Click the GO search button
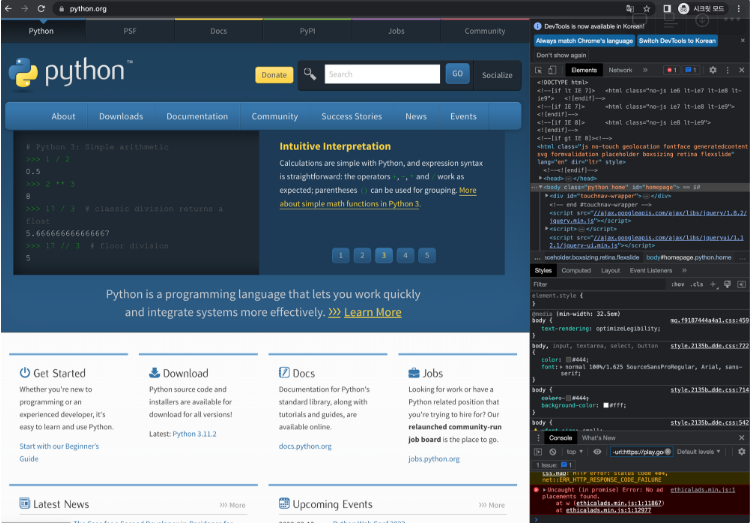 click(457, 74)
